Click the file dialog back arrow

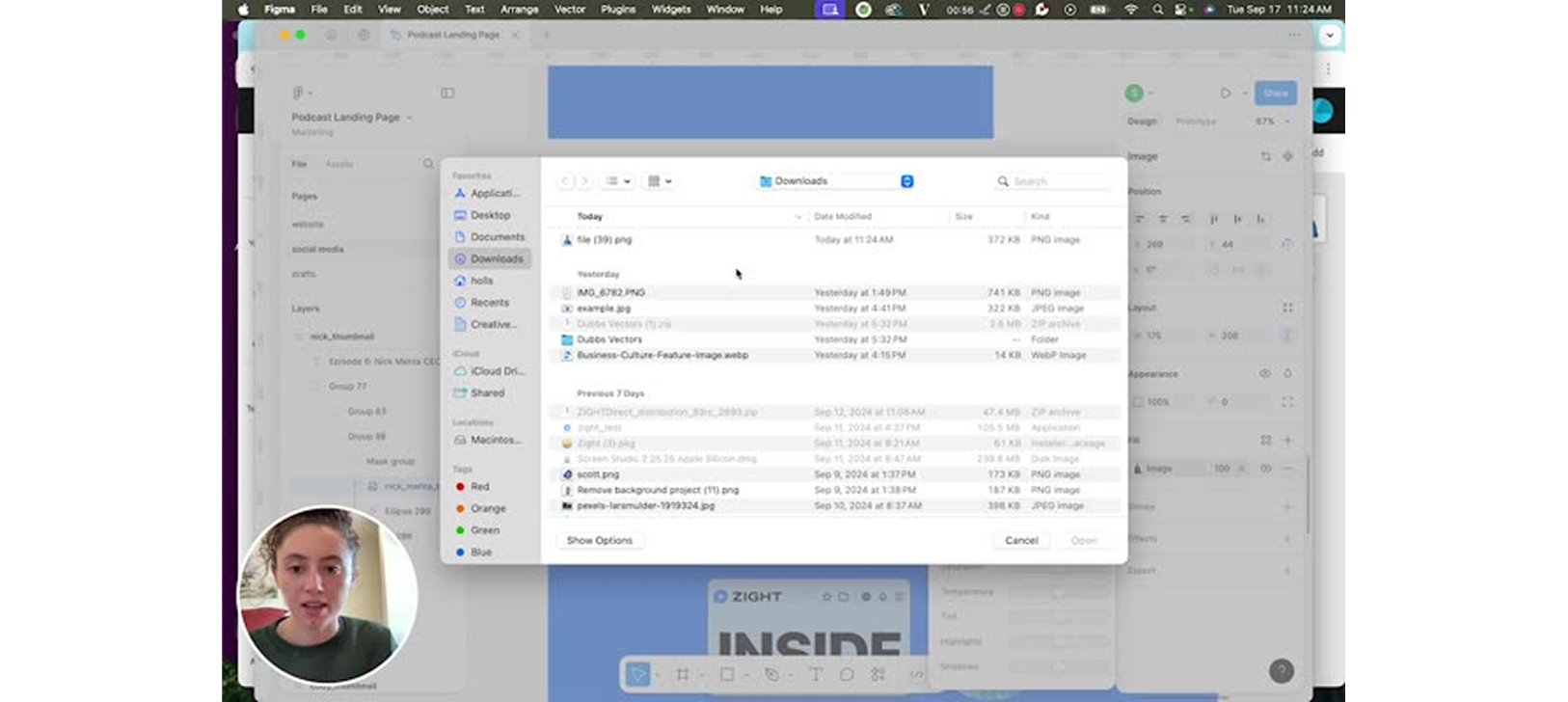566,181
